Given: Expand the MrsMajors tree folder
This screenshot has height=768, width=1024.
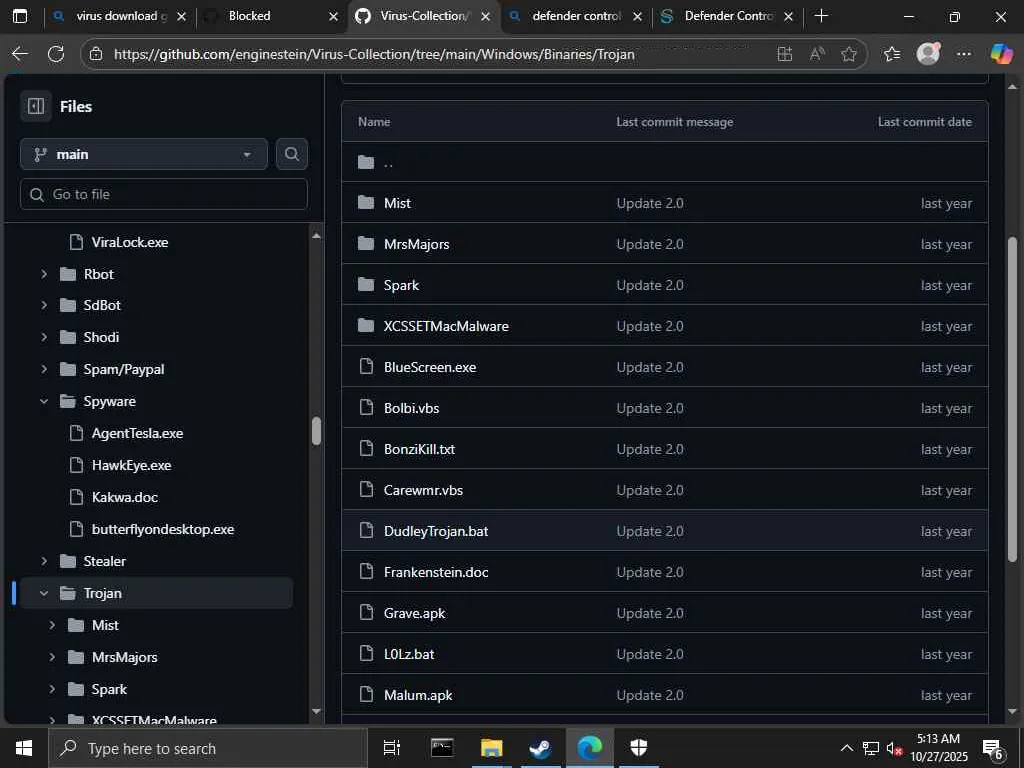Looking at the screenshot, I should (x=52, y=657).
